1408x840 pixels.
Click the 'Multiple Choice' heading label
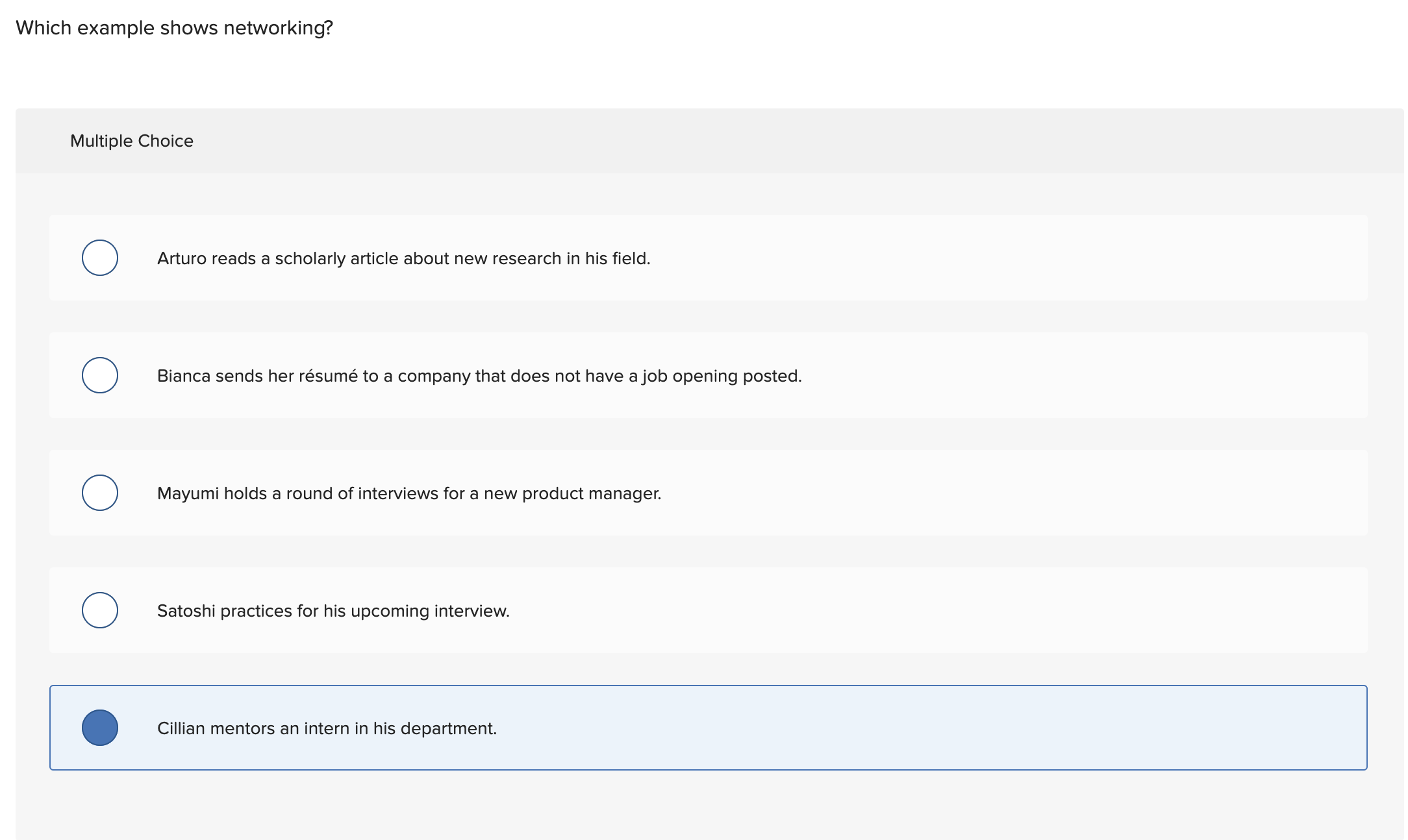coord(132,141)
